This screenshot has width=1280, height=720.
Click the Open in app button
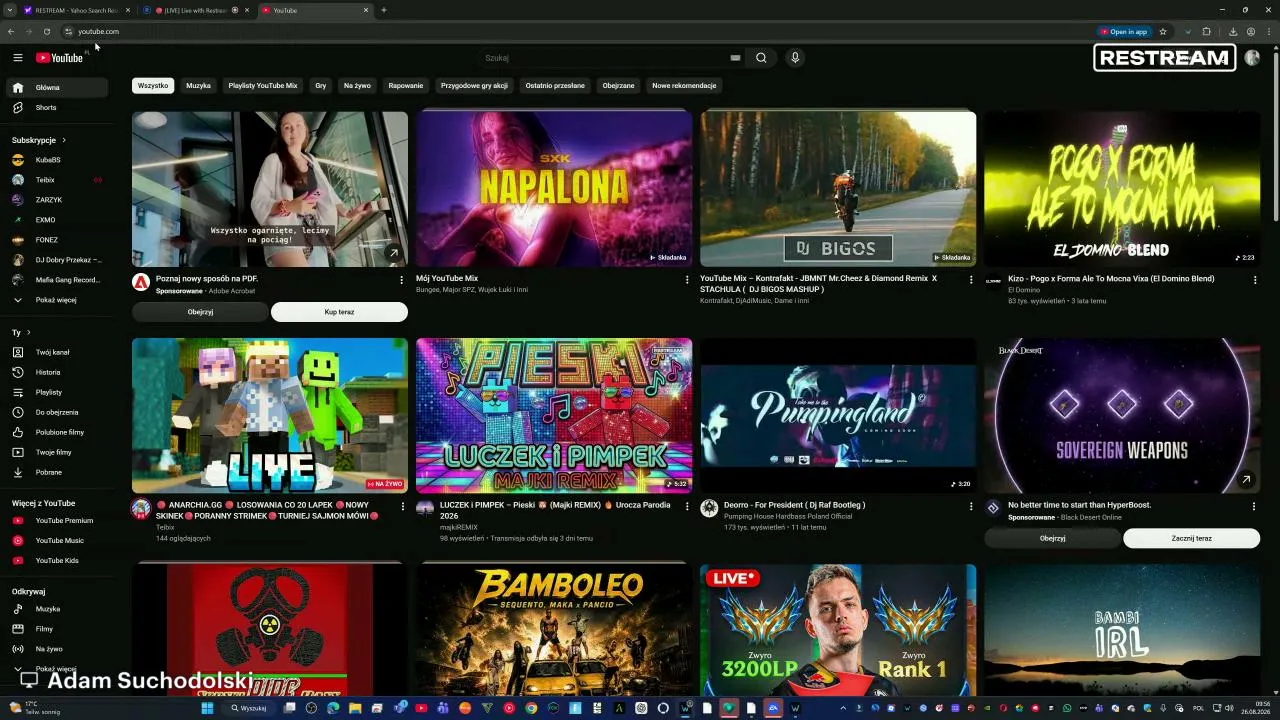(x=1123, y=31)
